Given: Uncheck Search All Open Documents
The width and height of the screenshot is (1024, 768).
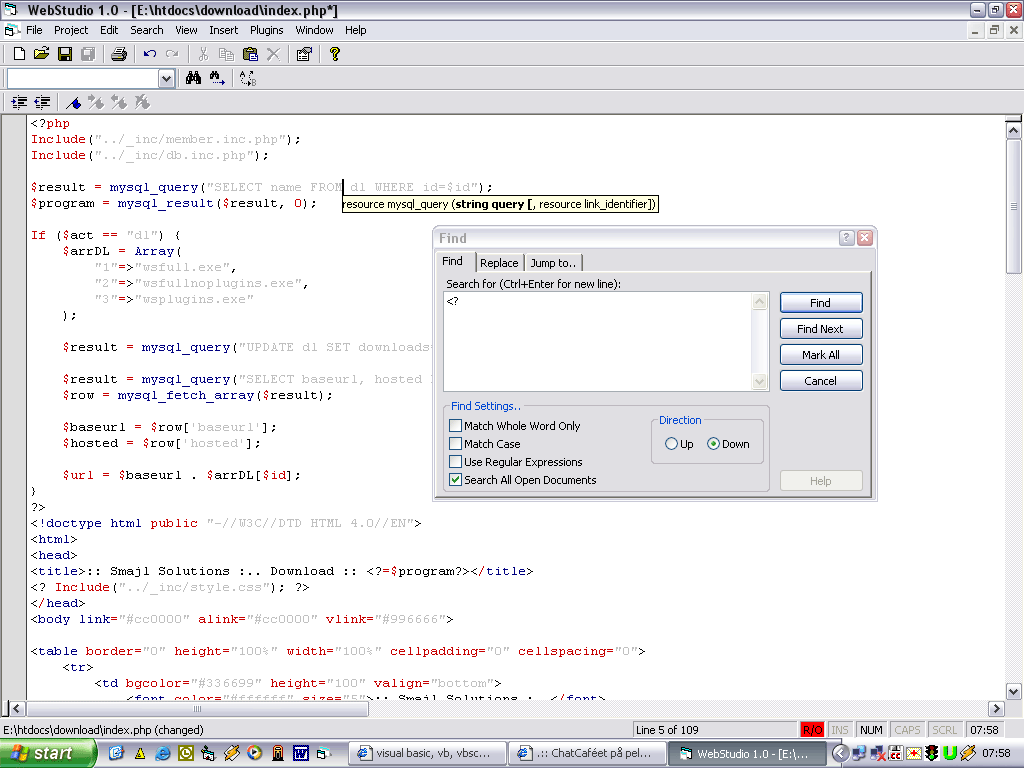Looking at the screenshot, I should click(456, 480).
